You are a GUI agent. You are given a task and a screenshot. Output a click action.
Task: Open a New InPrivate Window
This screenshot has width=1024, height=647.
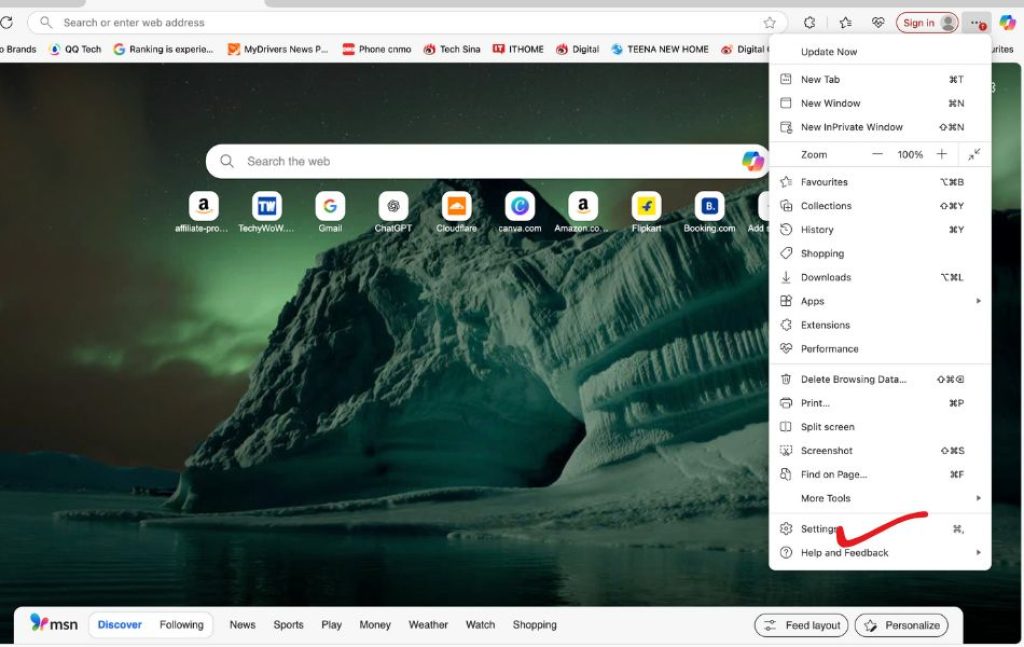tap(880, 127)
